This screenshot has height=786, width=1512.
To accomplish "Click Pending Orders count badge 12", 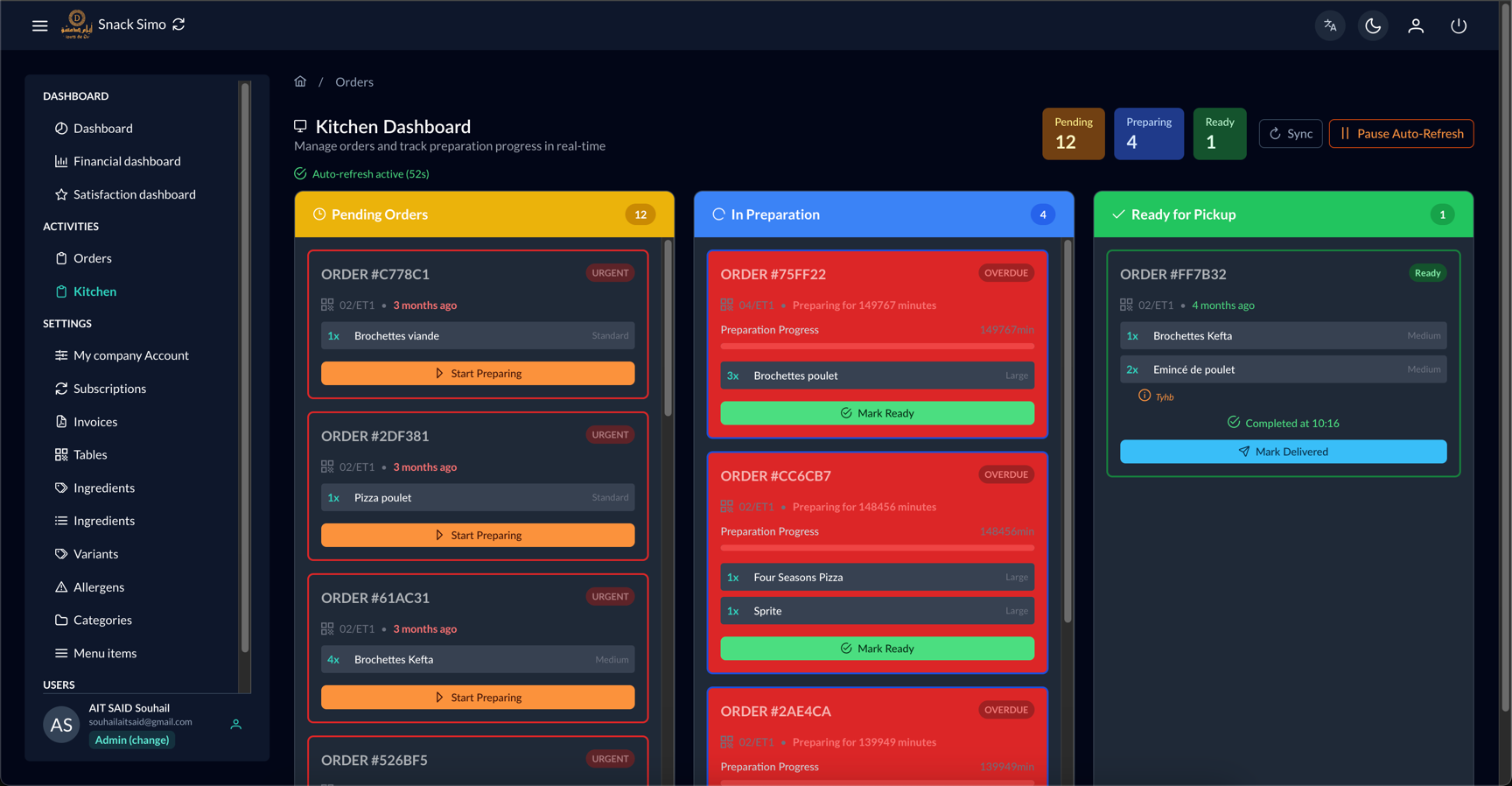I will (640, 214).
